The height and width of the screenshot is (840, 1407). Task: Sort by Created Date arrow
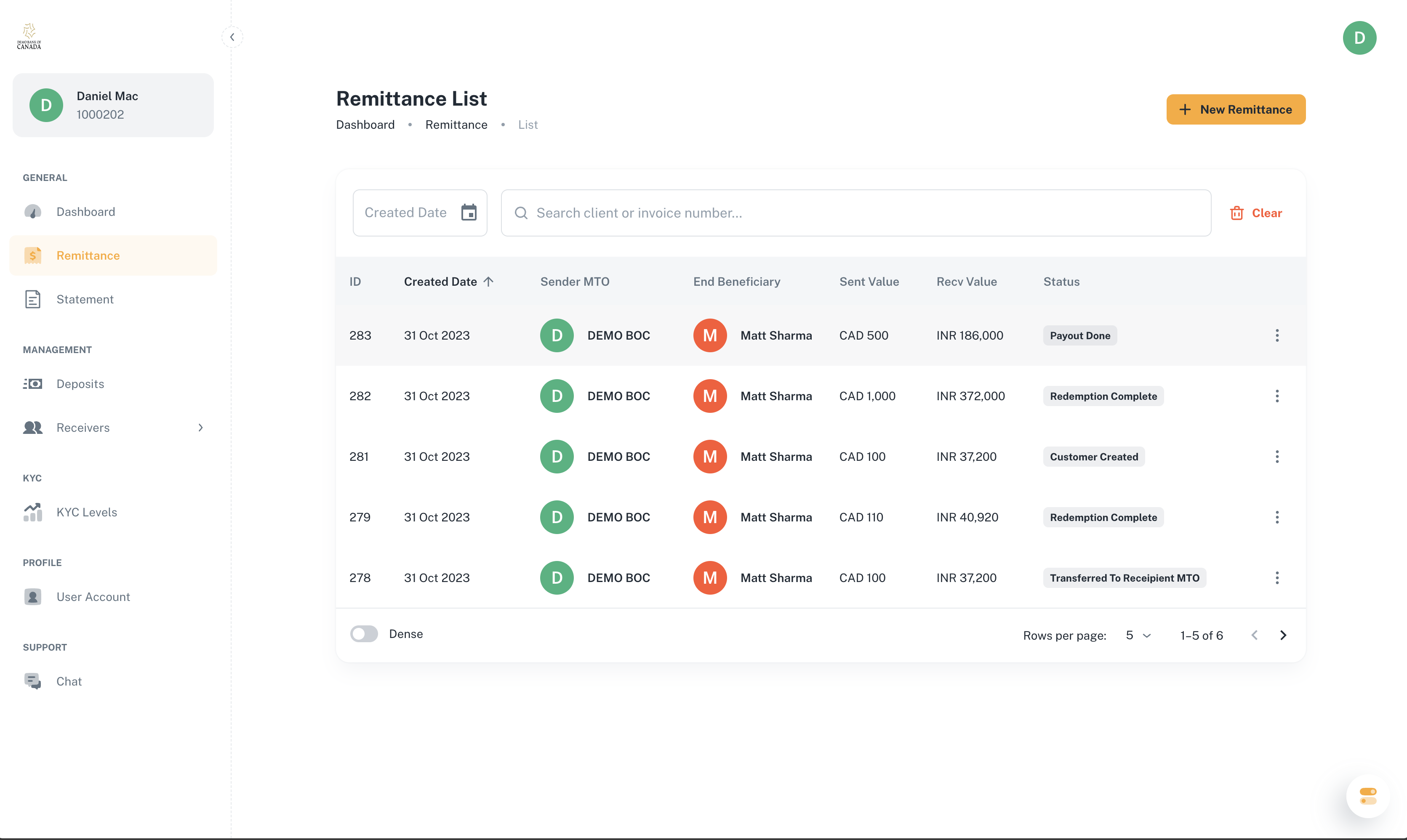(x=489, y=282)
